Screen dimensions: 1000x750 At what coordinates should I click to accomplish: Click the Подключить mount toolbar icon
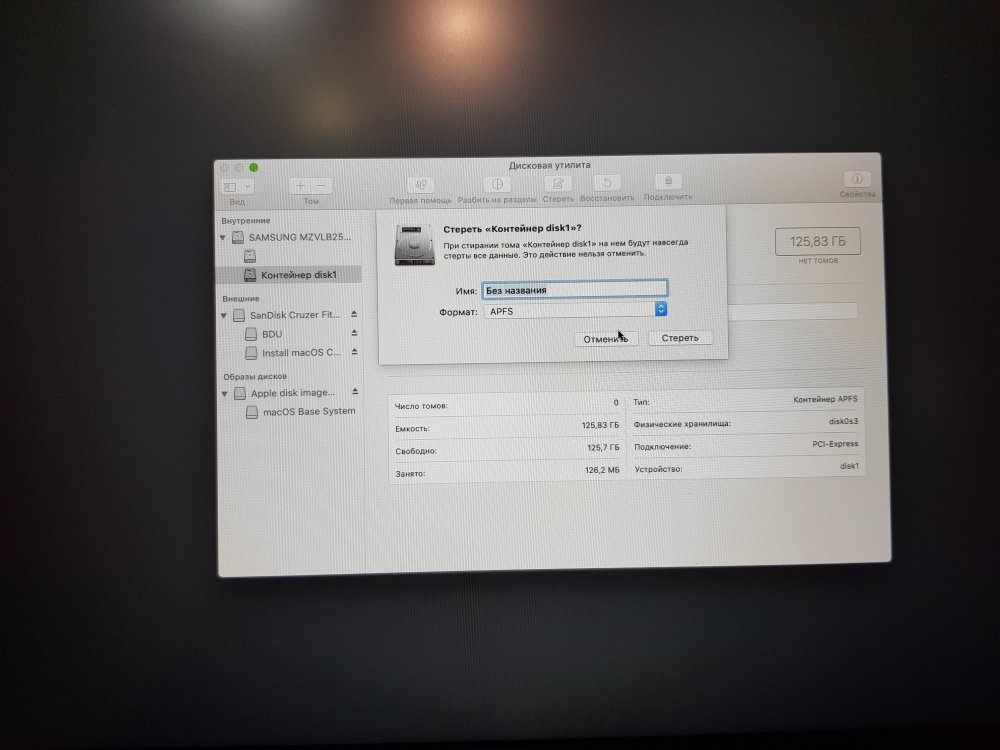[668, 183]
